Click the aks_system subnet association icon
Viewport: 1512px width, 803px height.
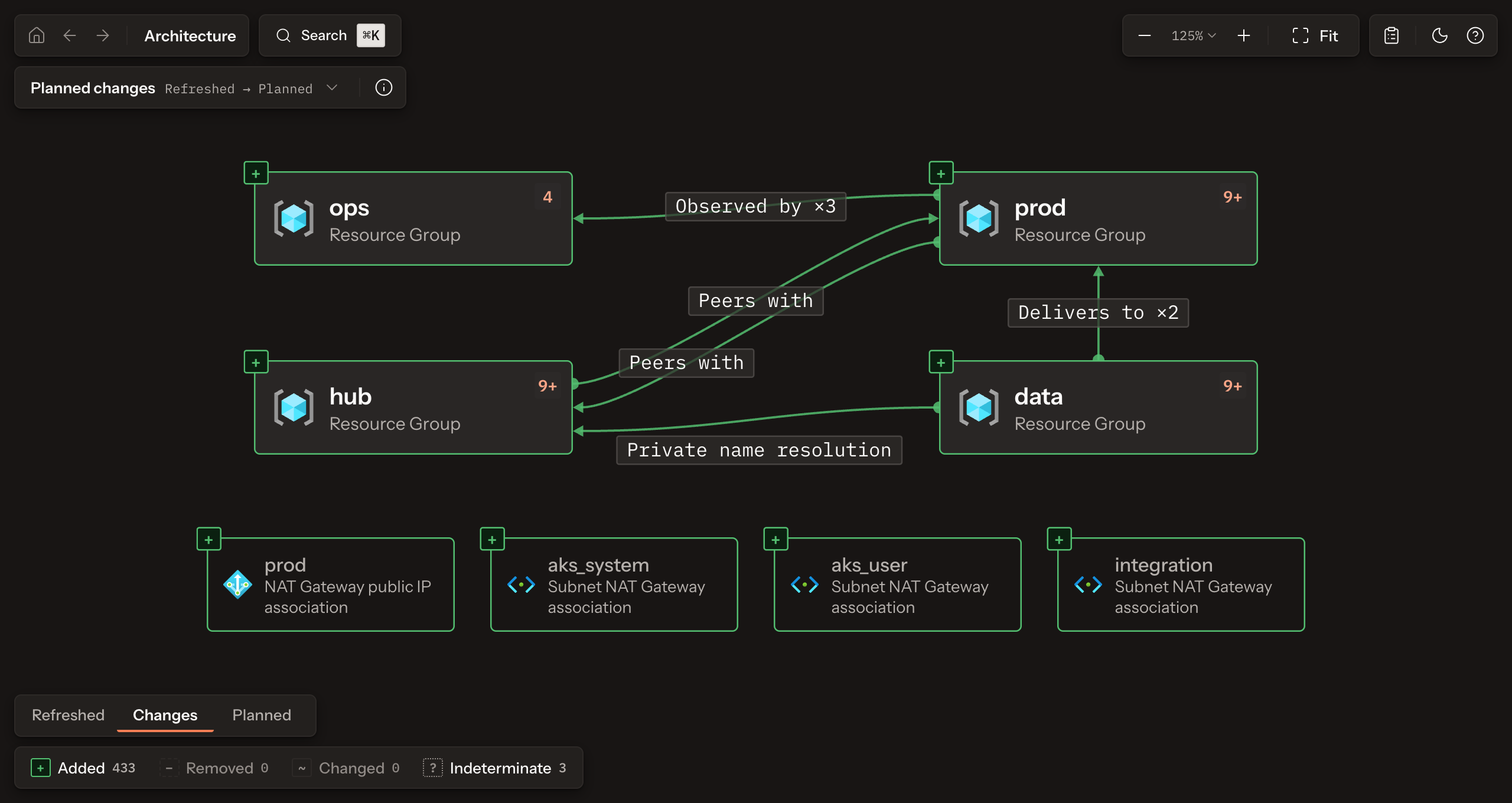point(522,585)
